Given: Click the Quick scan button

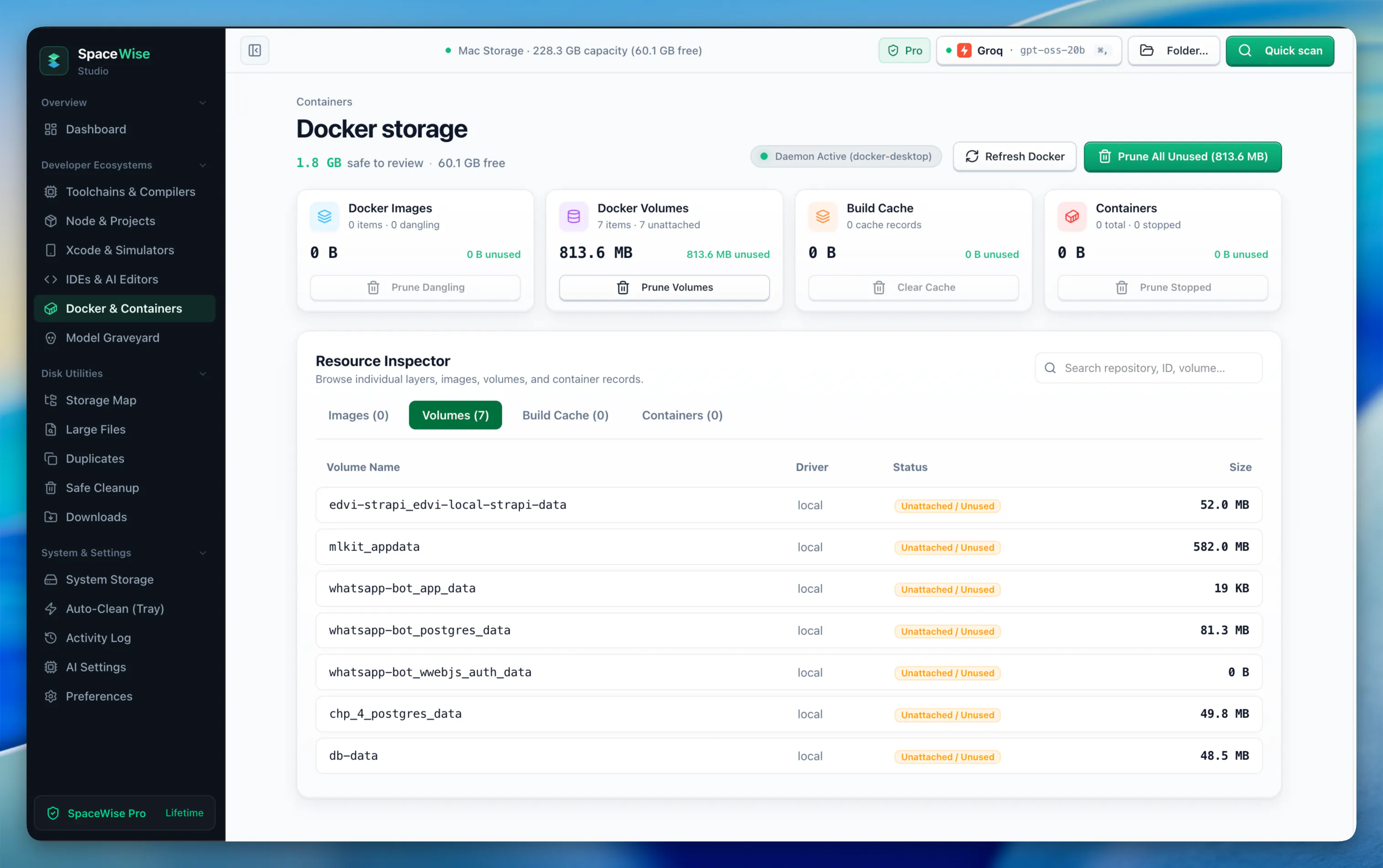Looking at the screenshot, I should 1280,51.
